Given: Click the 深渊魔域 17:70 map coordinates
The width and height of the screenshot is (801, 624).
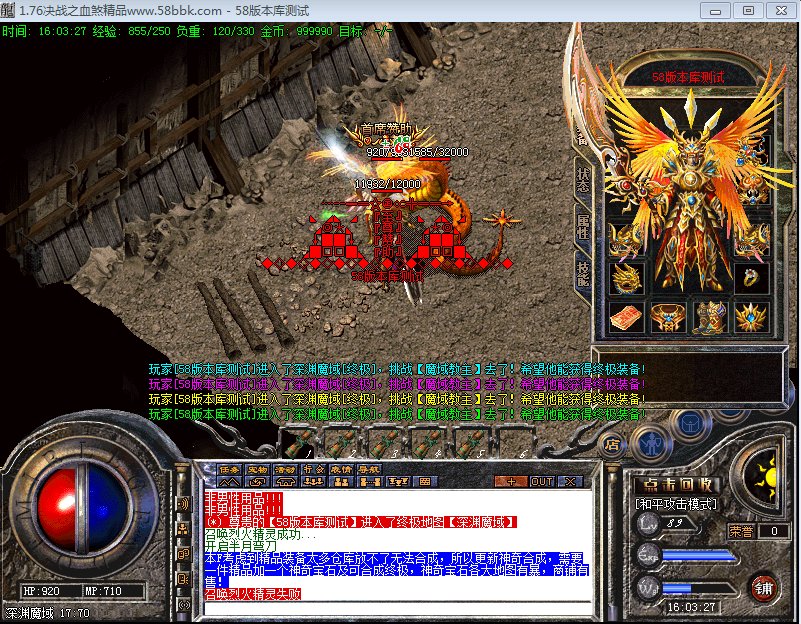Looking at the screenshot, I should pos(47,613).
